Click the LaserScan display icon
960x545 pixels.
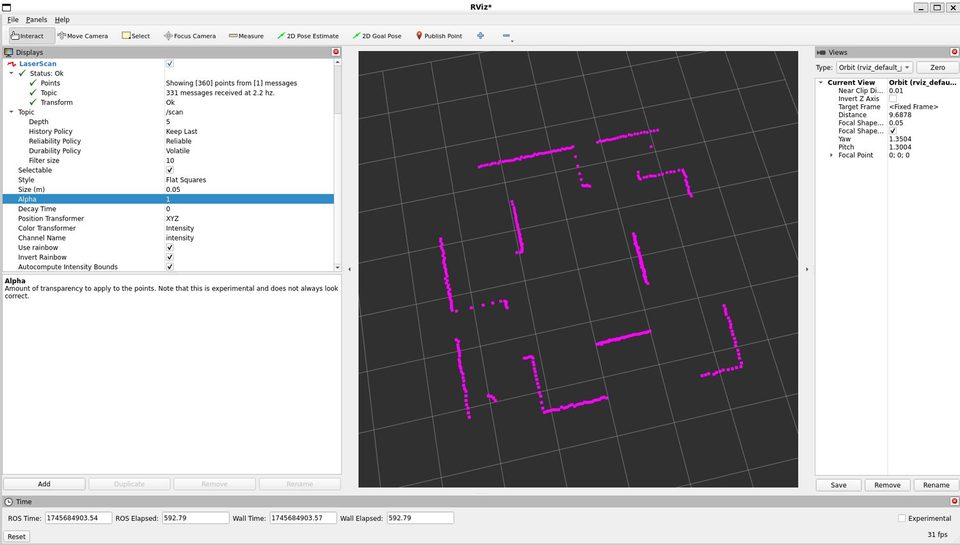(x=12, y=64)
